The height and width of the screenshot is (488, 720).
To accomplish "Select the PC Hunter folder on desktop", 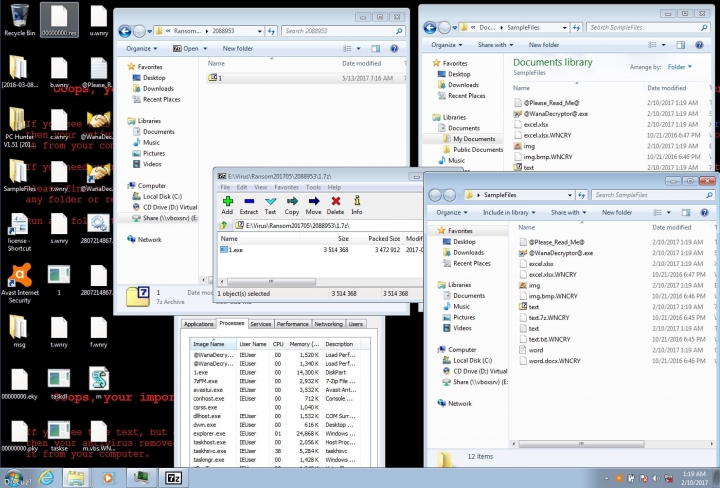I will pos(19,127).
